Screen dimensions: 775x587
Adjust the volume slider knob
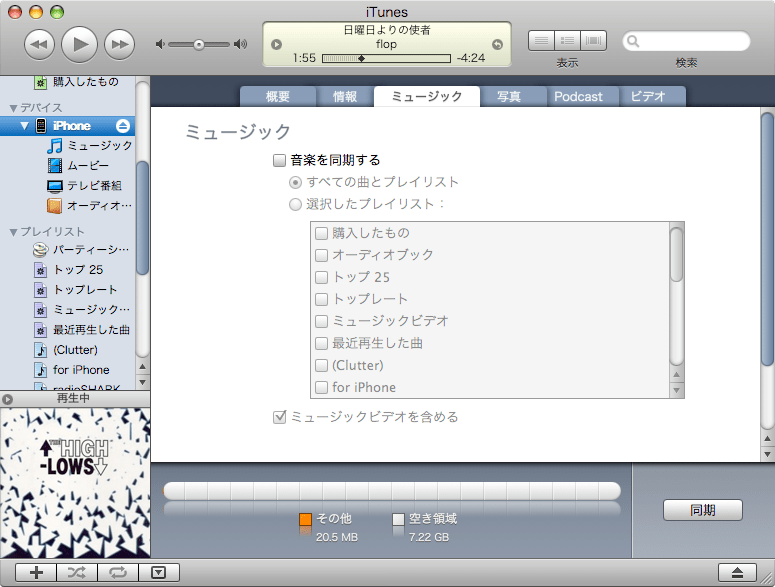[199, 44]
